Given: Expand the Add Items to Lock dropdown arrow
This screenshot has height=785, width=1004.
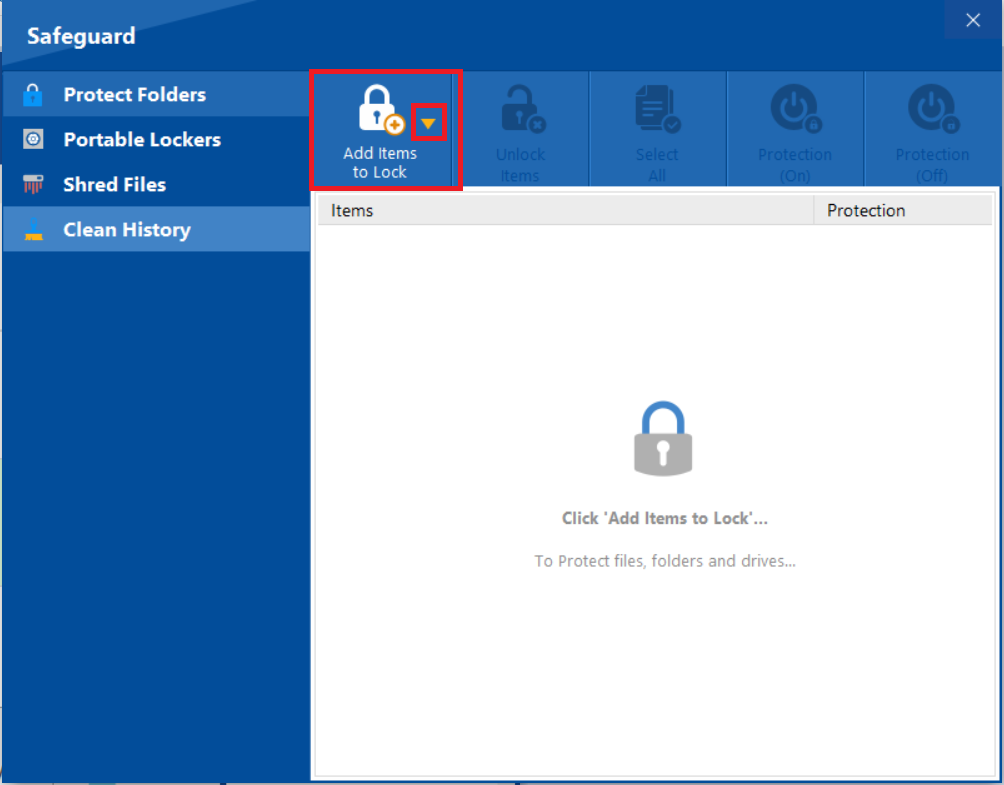Looking at the screenshot, I should point(428,123).
